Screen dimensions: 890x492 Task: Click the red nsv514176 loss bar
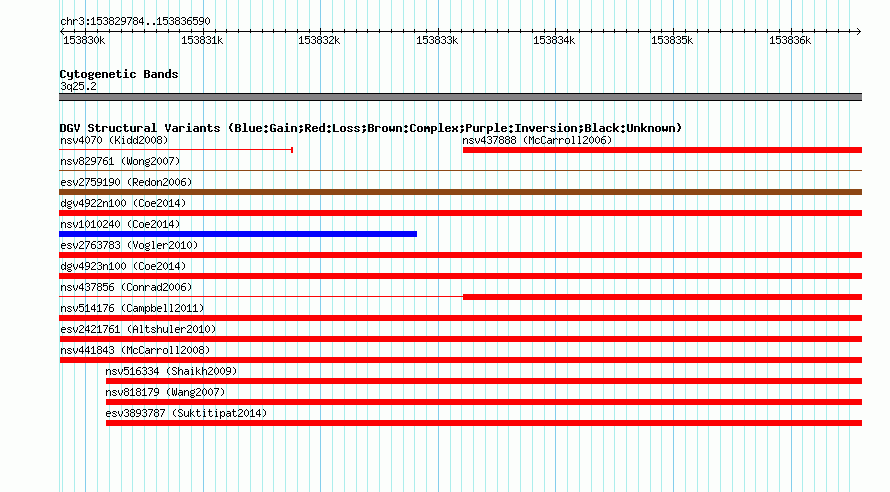pos(460,318)
